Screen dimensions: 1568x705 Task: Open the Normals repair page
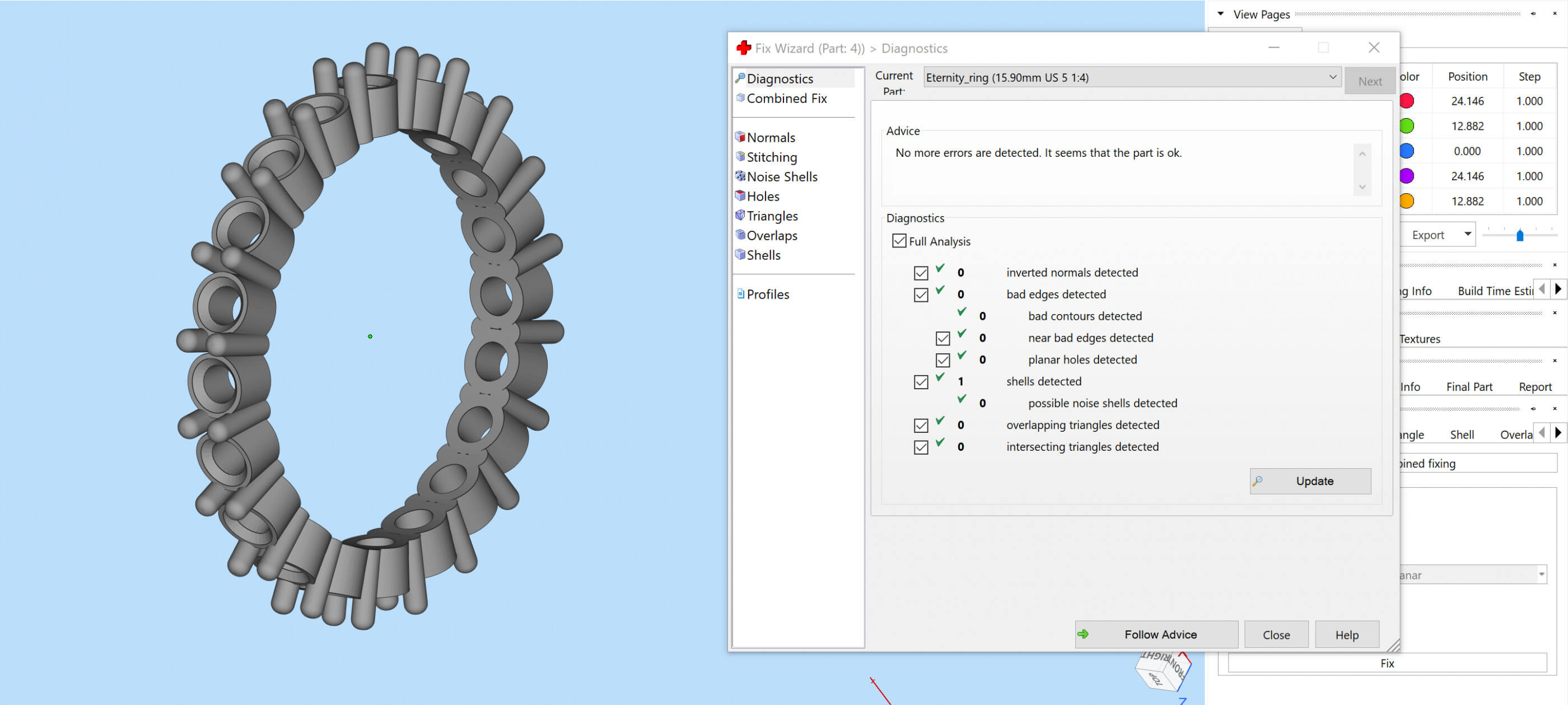(x=770, y=138)
